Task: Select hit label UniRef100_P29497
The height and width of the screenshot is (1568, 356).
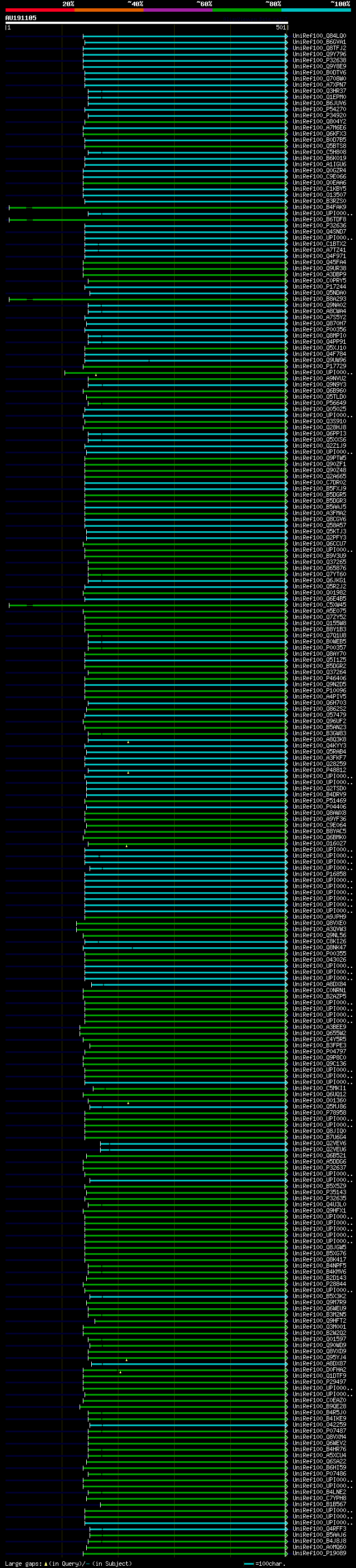Action: [319, 1382]
